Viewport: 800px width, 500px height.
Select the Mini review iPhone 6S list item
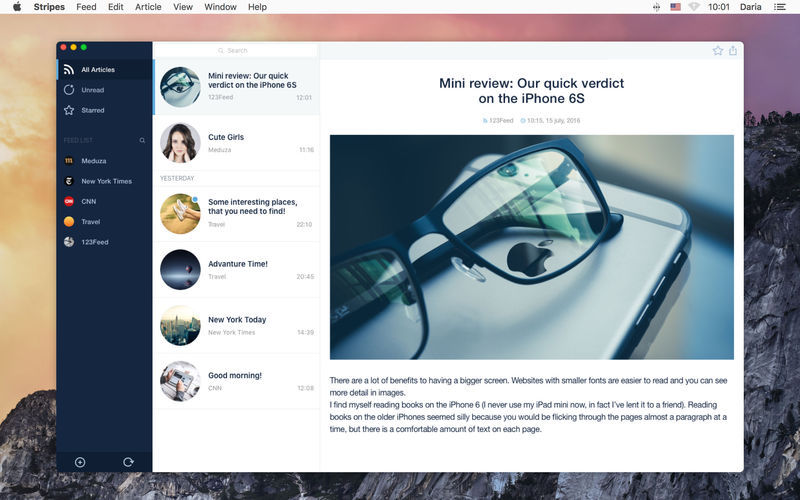tap(237, 87)
